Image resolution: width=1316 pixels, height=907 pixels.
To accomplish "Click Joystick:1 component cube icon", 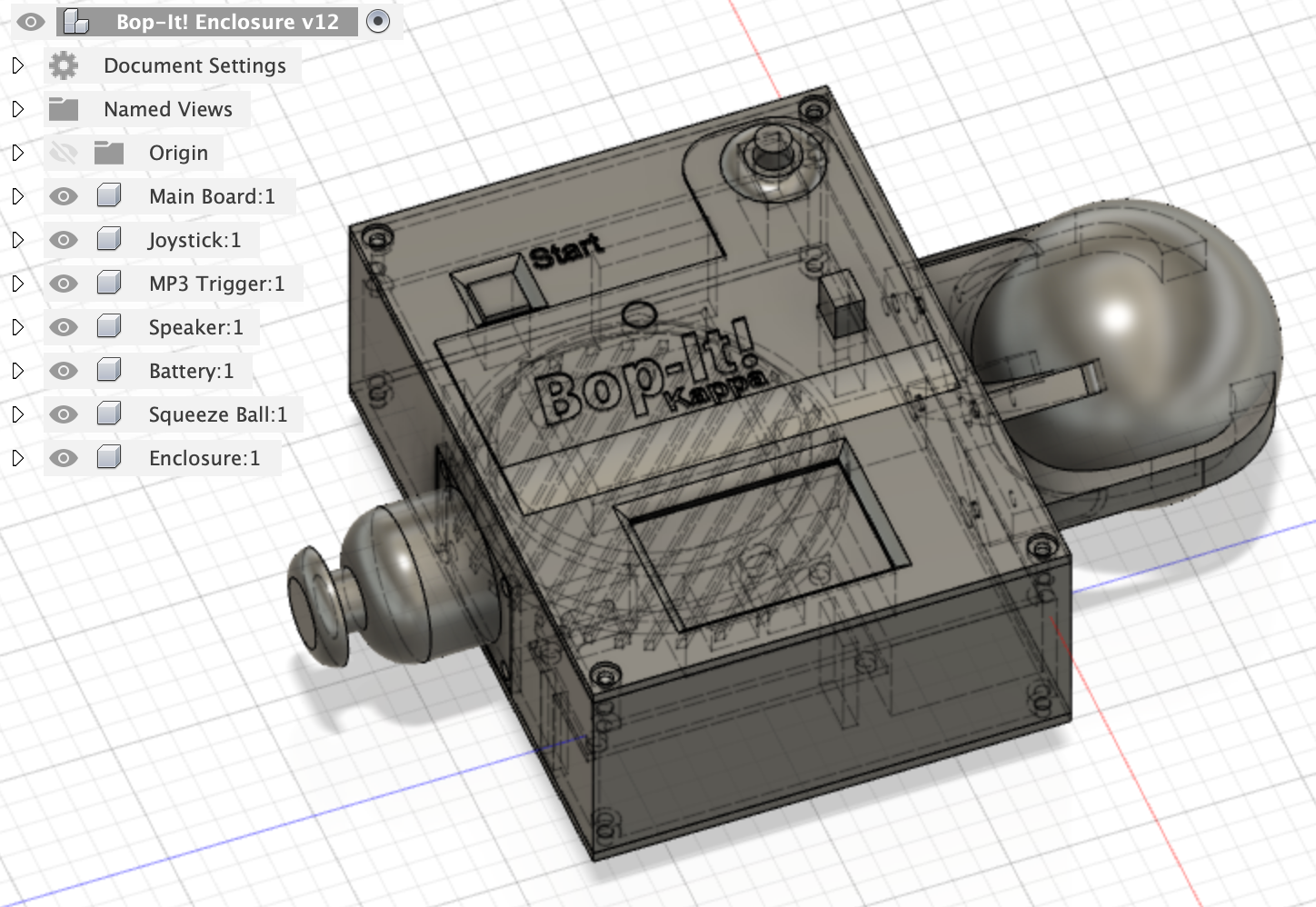I will pos(109,240).
